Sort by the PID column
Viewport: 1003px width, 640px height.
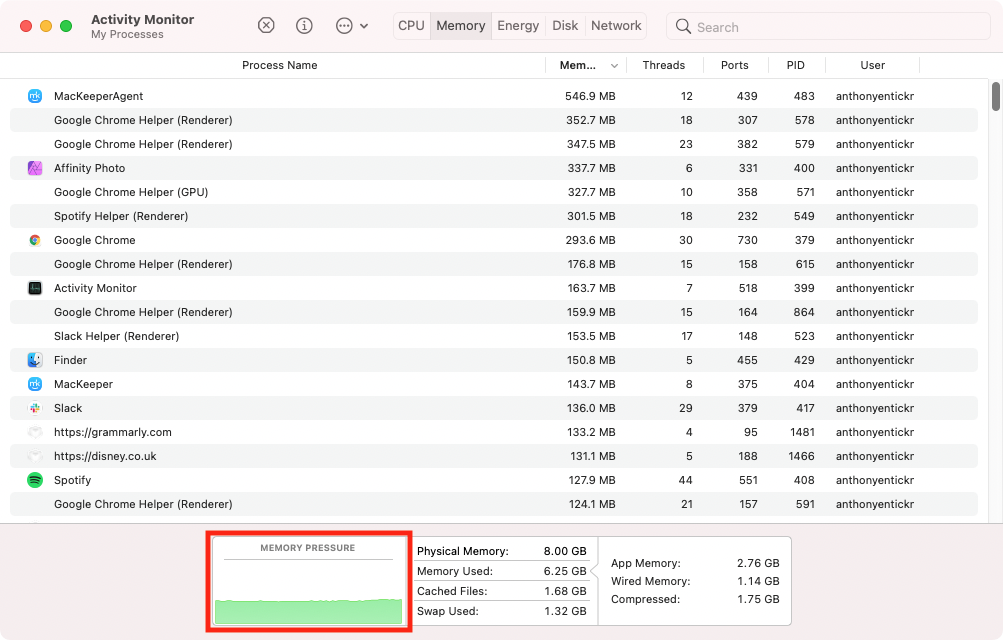coord(796,65)
